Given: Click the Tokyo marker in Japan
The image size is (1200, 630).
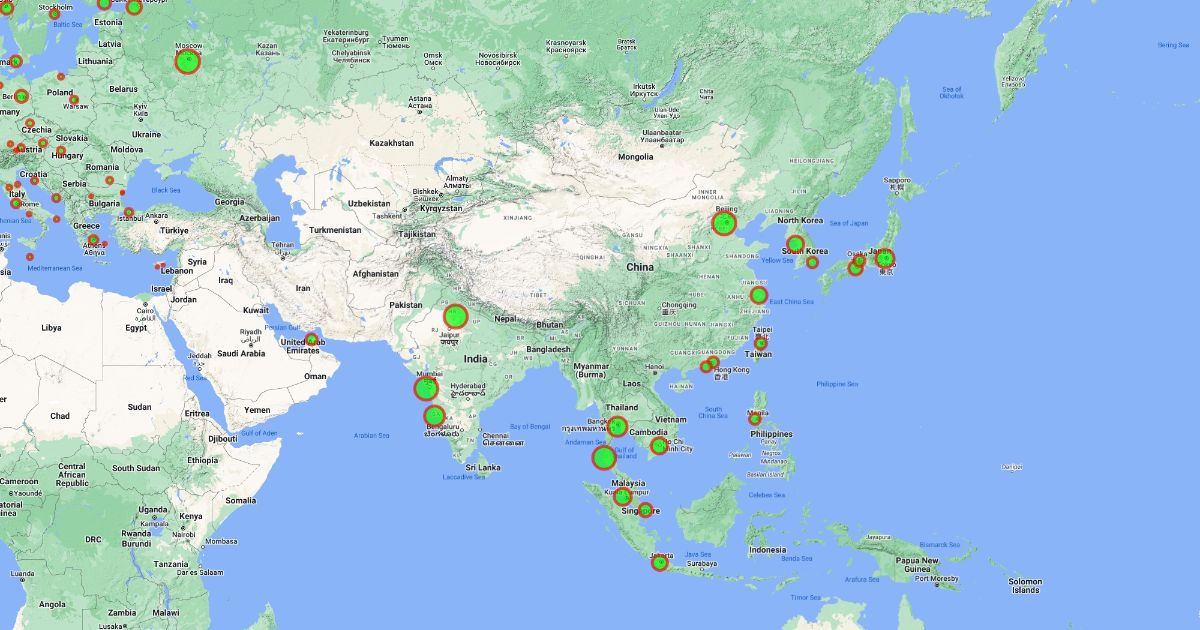Looking at the screenshot, I should [x=884, y=259].
